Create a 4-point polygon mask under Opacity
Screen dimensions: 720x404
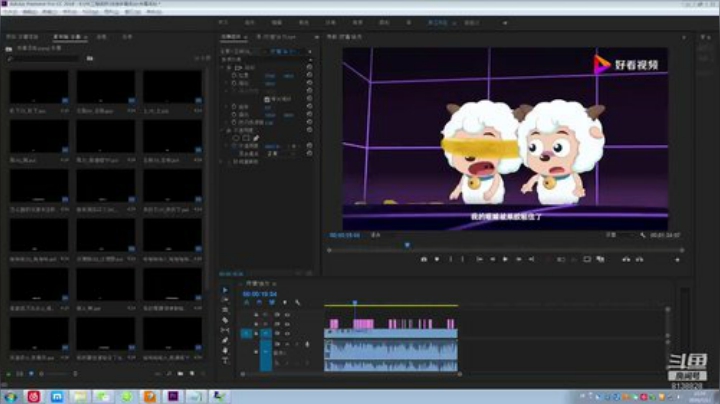(246, 138)
